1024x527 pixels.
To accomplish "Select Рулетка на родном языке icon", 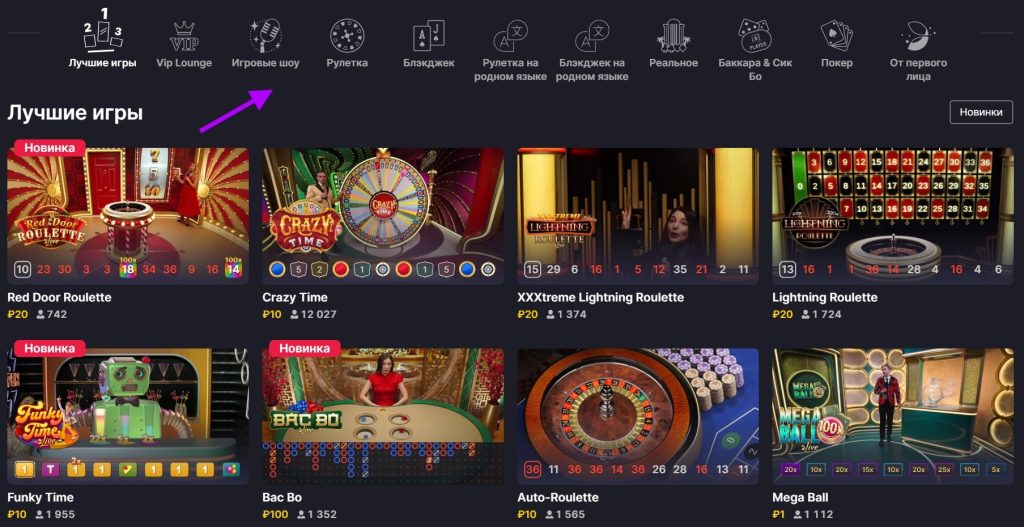I will (x=511, y=36).
